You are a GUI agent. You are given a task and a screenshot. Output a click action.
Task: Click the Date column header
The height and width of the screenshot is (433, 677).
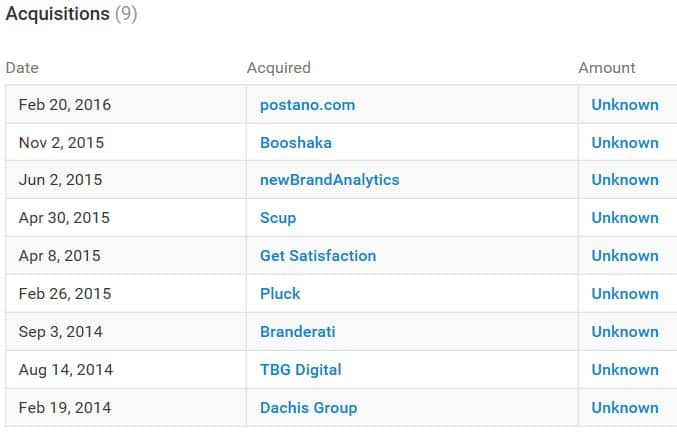pyautogui.click(x=22, y=68)
